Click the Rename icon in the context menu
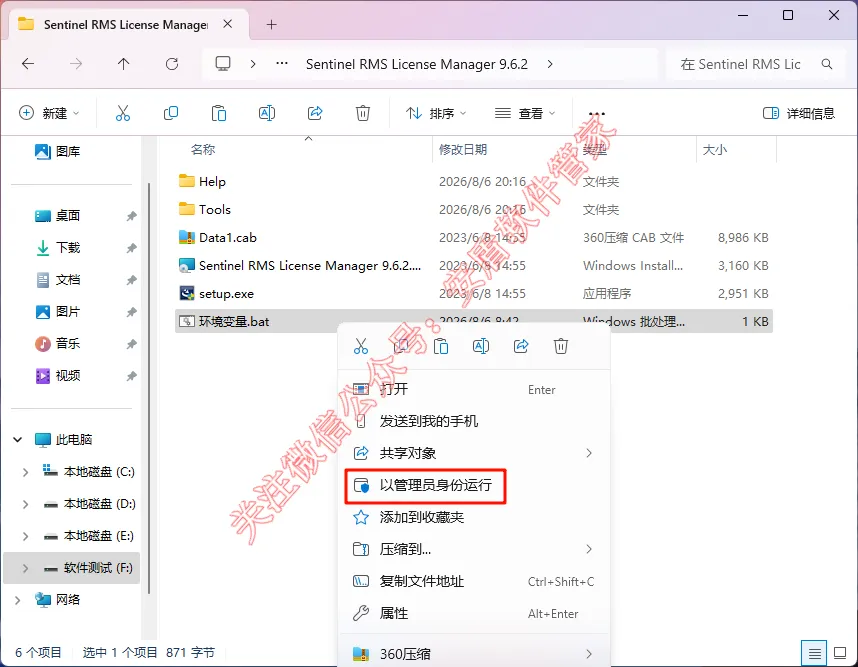Image resolution: width=858 pixels, height=667 pixels. coord(481,346)
